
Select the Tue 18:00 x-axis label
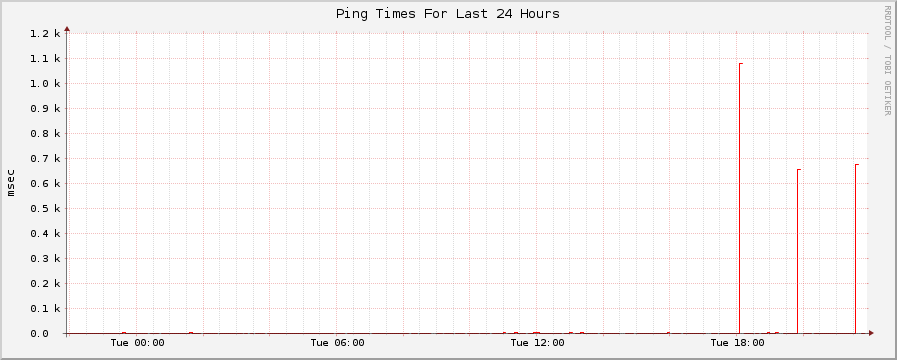click(737, 343)
